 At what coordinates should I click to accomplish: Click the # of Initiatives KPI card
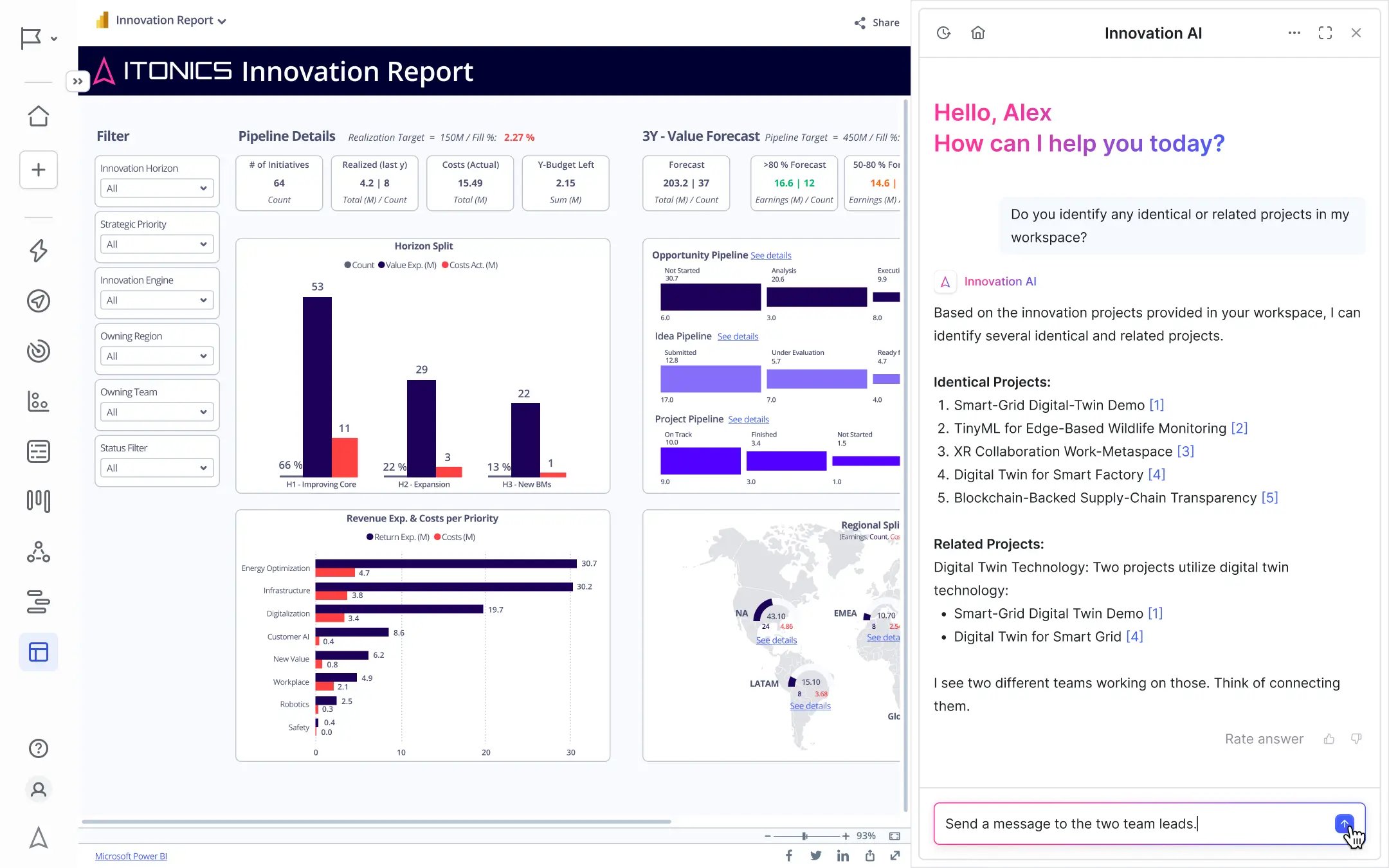point(279,183)
